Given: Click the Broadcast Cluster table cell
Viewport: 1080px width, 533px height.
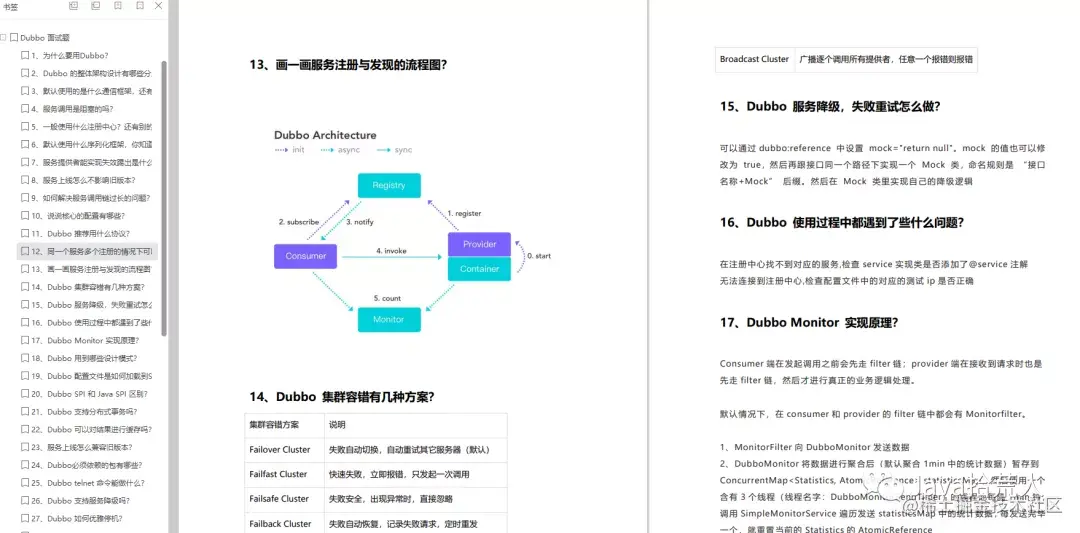Looking at the screenshot, I should (755, 59).
